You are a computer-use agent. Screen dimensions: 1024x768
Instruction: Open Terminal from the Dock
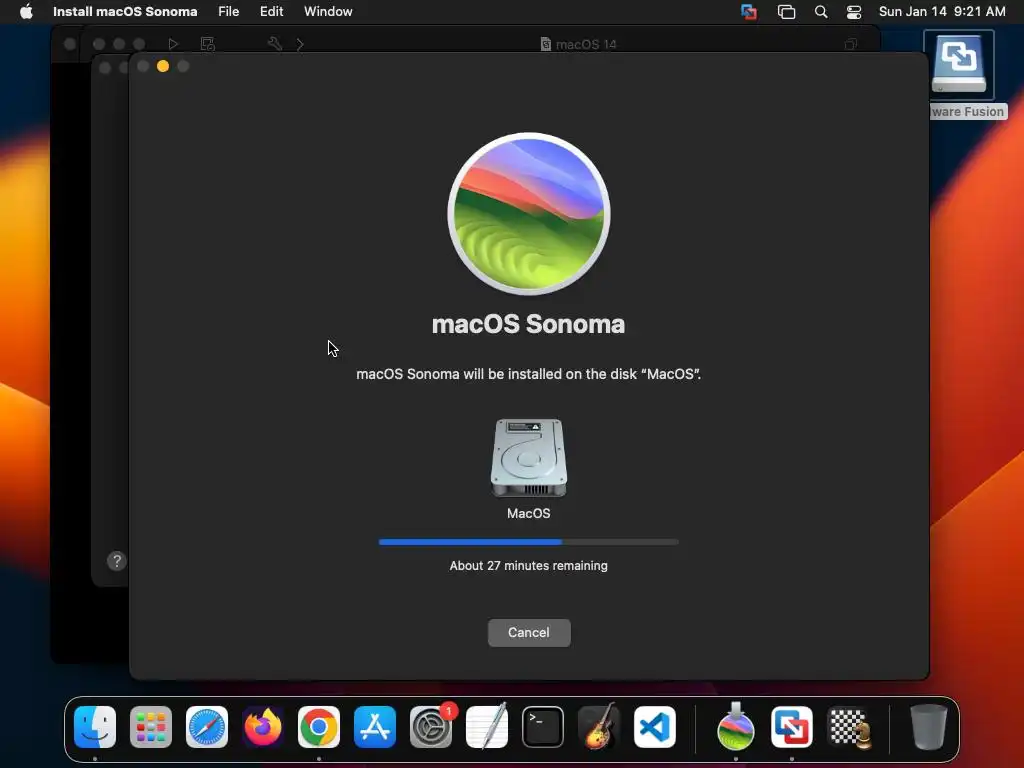click(x=543, y=727)
